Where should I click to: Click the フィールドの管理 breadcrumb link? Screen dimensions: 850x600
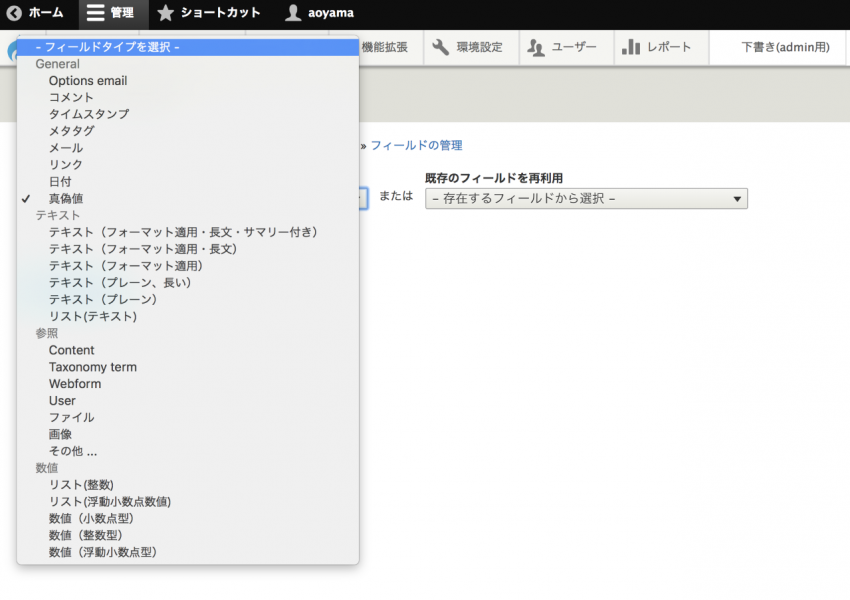[416, 145]
